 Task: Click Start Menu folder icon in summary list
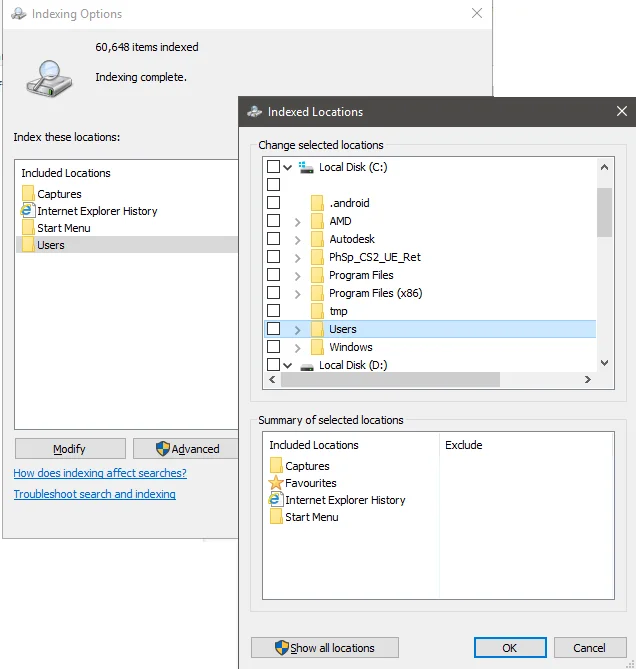[276, 517]
